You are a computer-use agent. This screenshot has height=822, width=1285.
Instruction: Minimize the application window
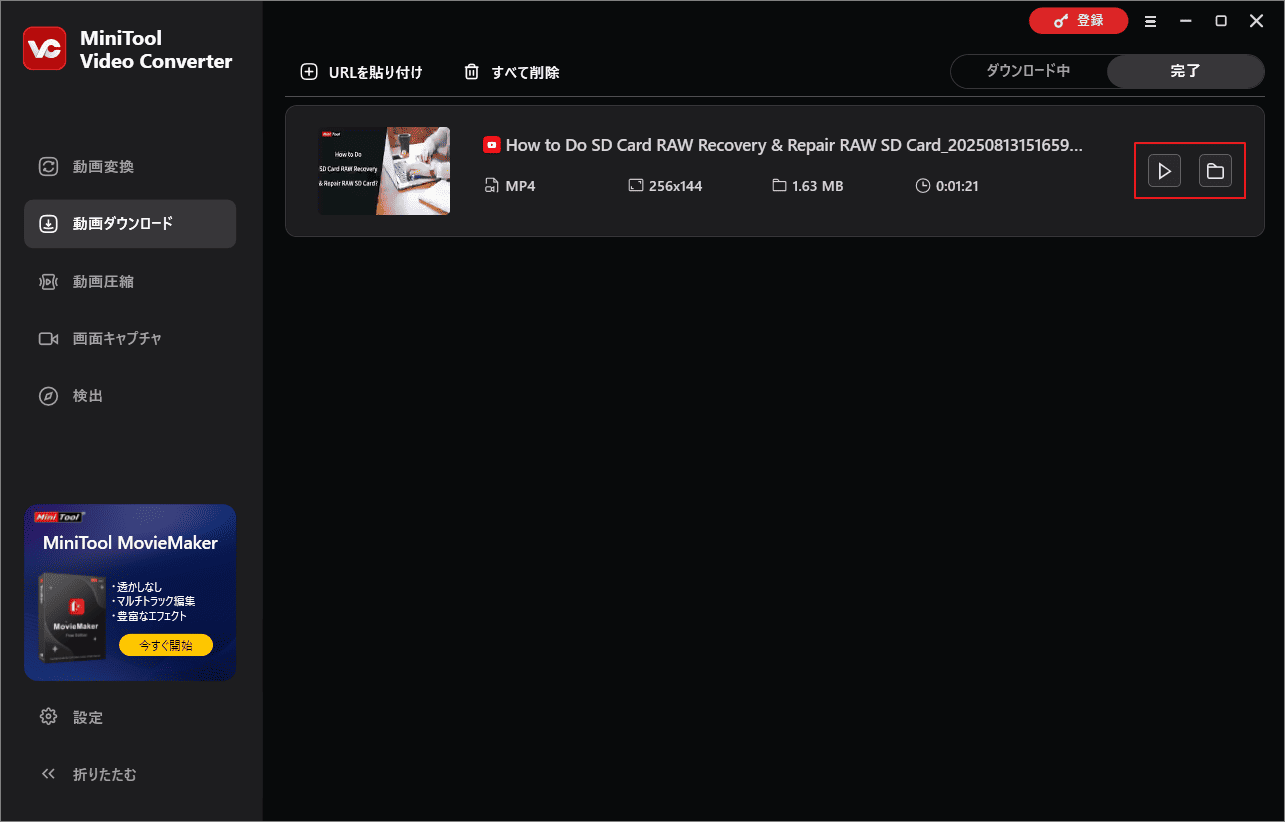click(x=1185, y=21)
